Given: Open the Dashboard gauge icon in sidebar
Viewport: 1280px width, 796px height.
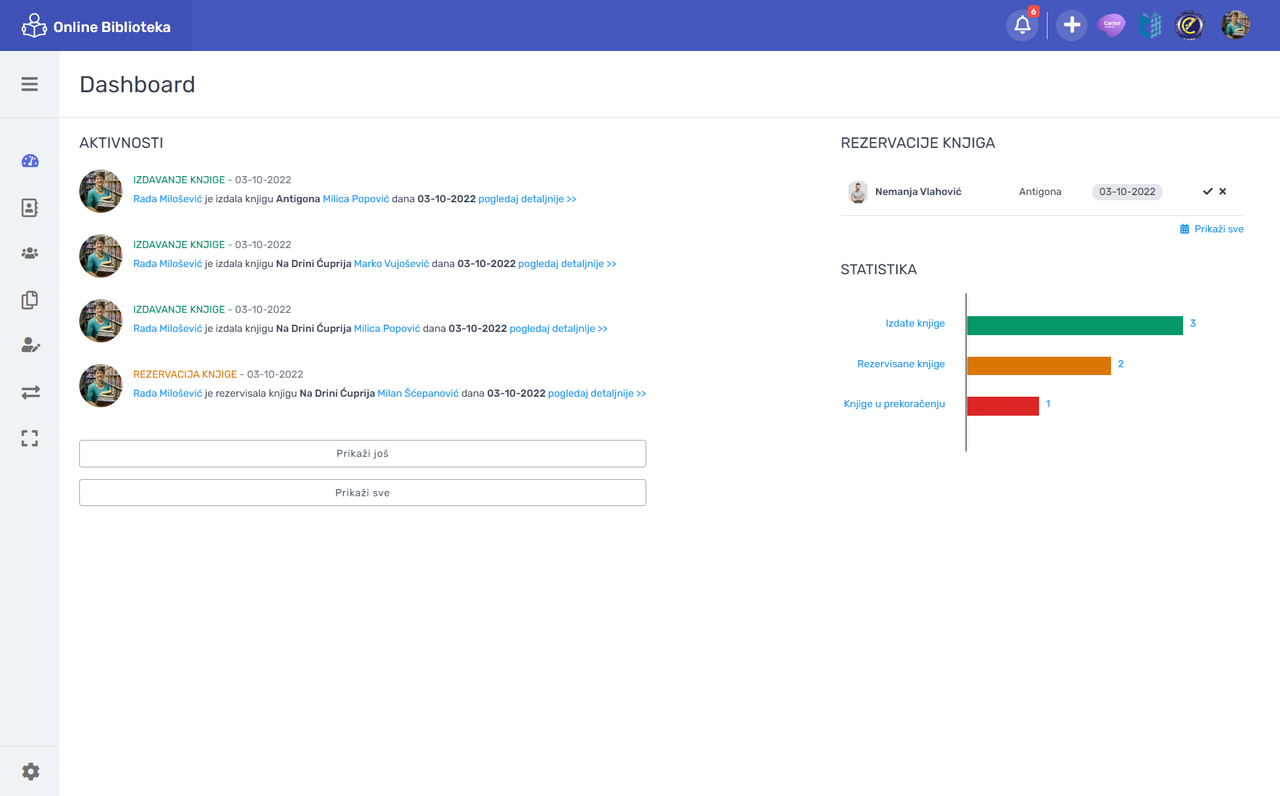Looking at the screenshot, I should tap(30, 160).
